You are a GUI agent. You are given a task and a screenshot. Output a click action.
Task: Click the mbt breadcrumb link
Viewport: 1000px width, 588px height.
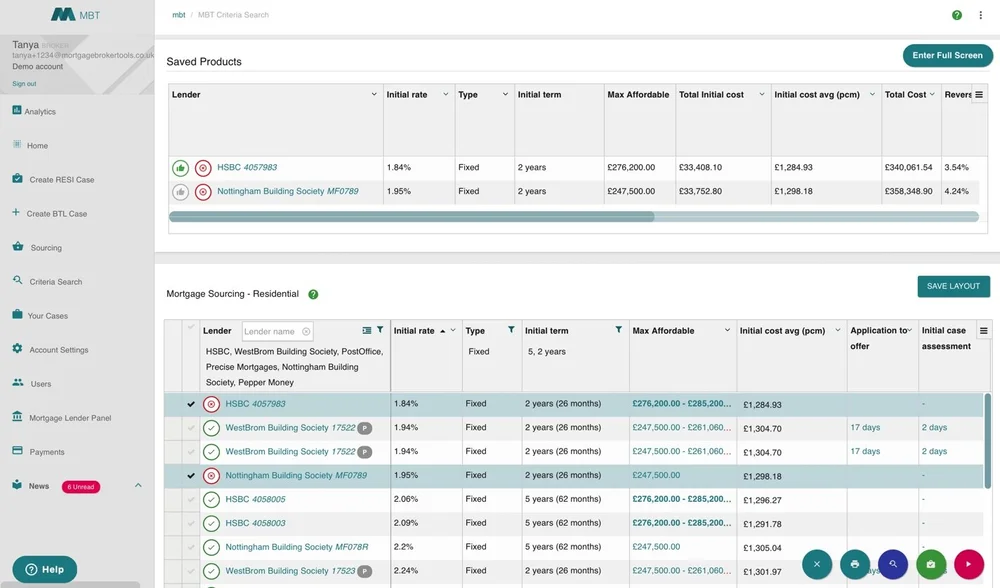[179, 15]
